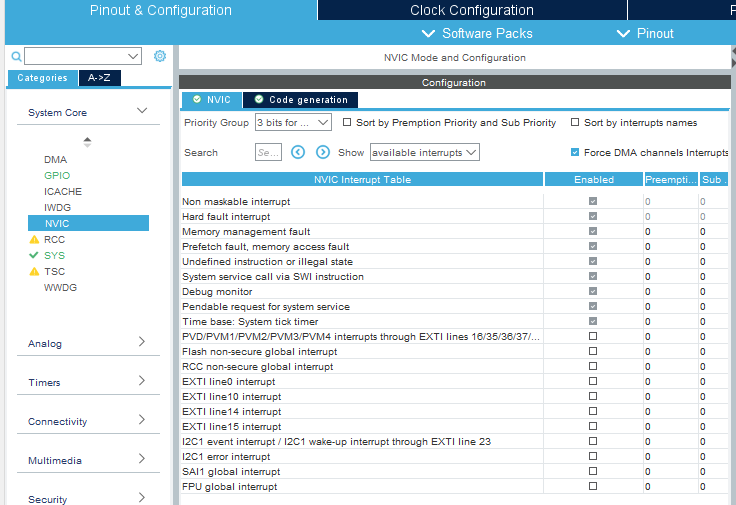This screenshot has width=736, height=505.
Task: Select IWDG in System Core list
Action: tap(57, 207)
